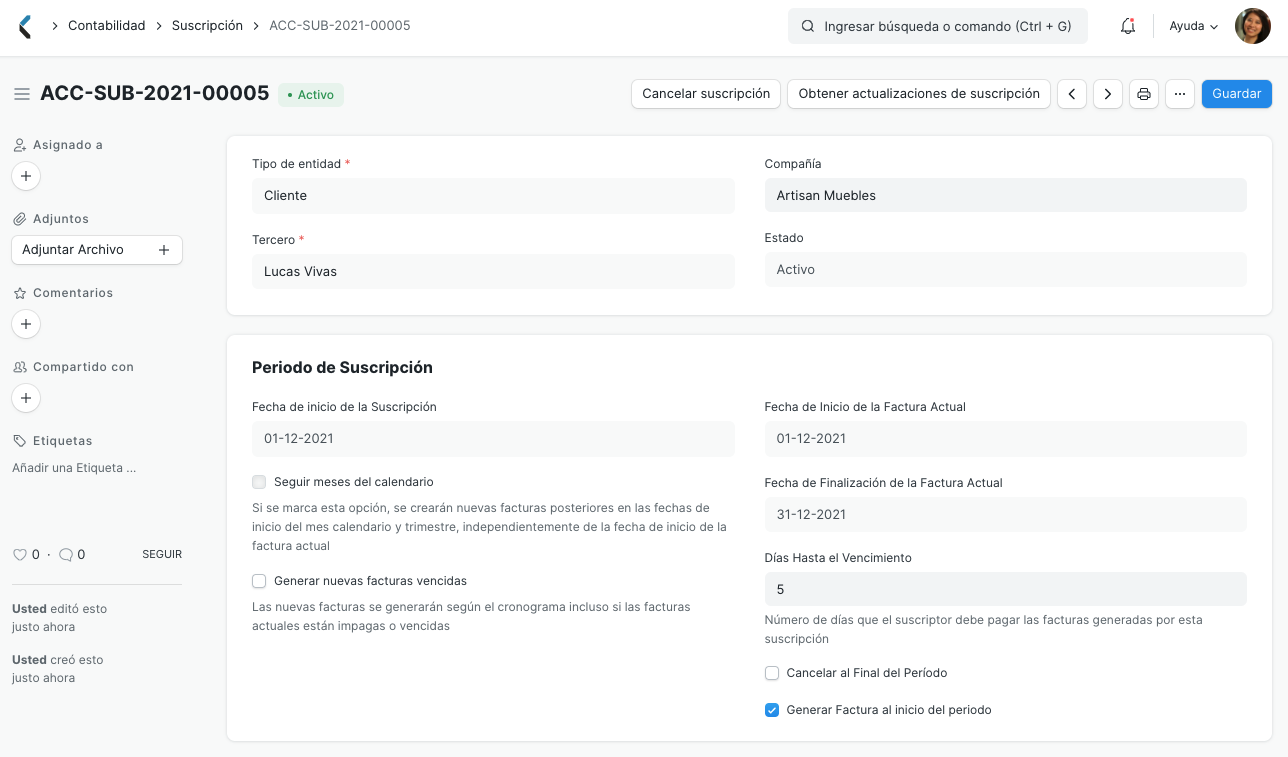Open the user avatar menu
The image size is (1288, 757).
[x=1252, y=26]
